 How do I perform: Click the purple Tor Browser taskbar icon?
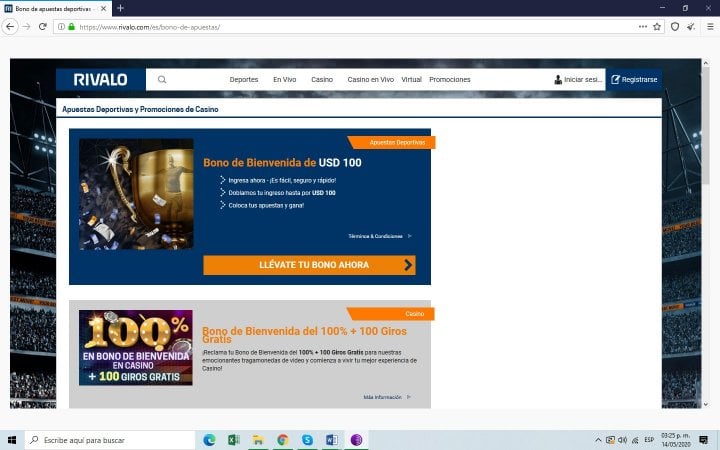(356, 440)
